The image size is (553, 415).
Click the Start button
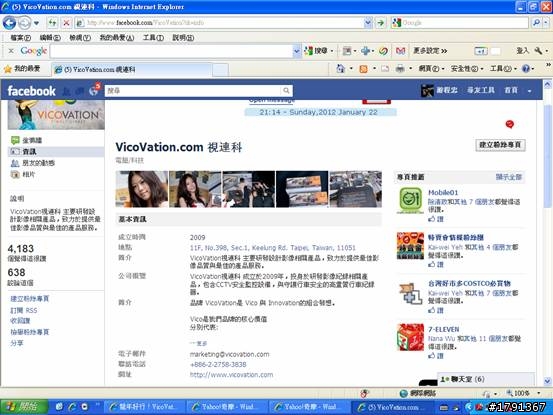coord(24,407)
